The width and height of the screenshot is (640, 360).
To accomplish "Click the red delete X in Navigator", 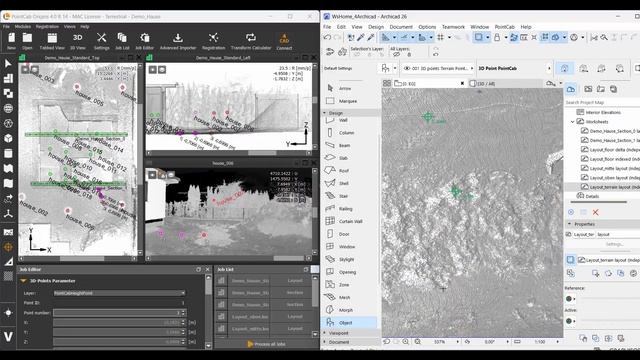I will (x=596, y=212).
